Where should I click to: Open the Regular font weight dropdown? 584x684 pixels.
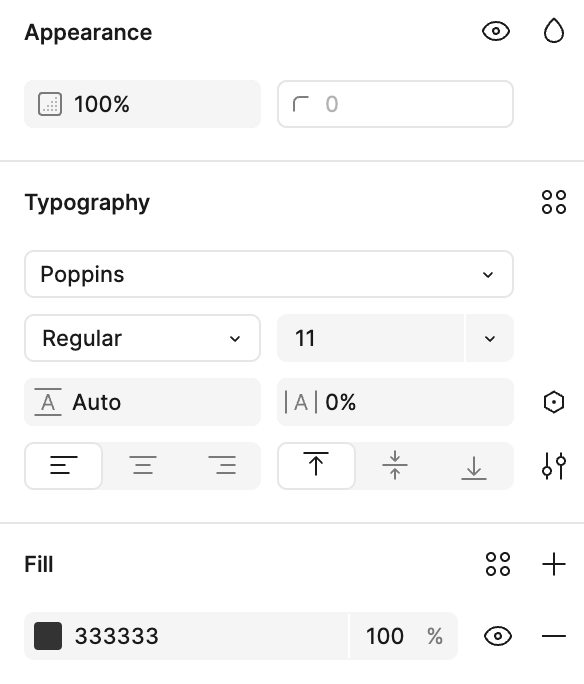142,338
